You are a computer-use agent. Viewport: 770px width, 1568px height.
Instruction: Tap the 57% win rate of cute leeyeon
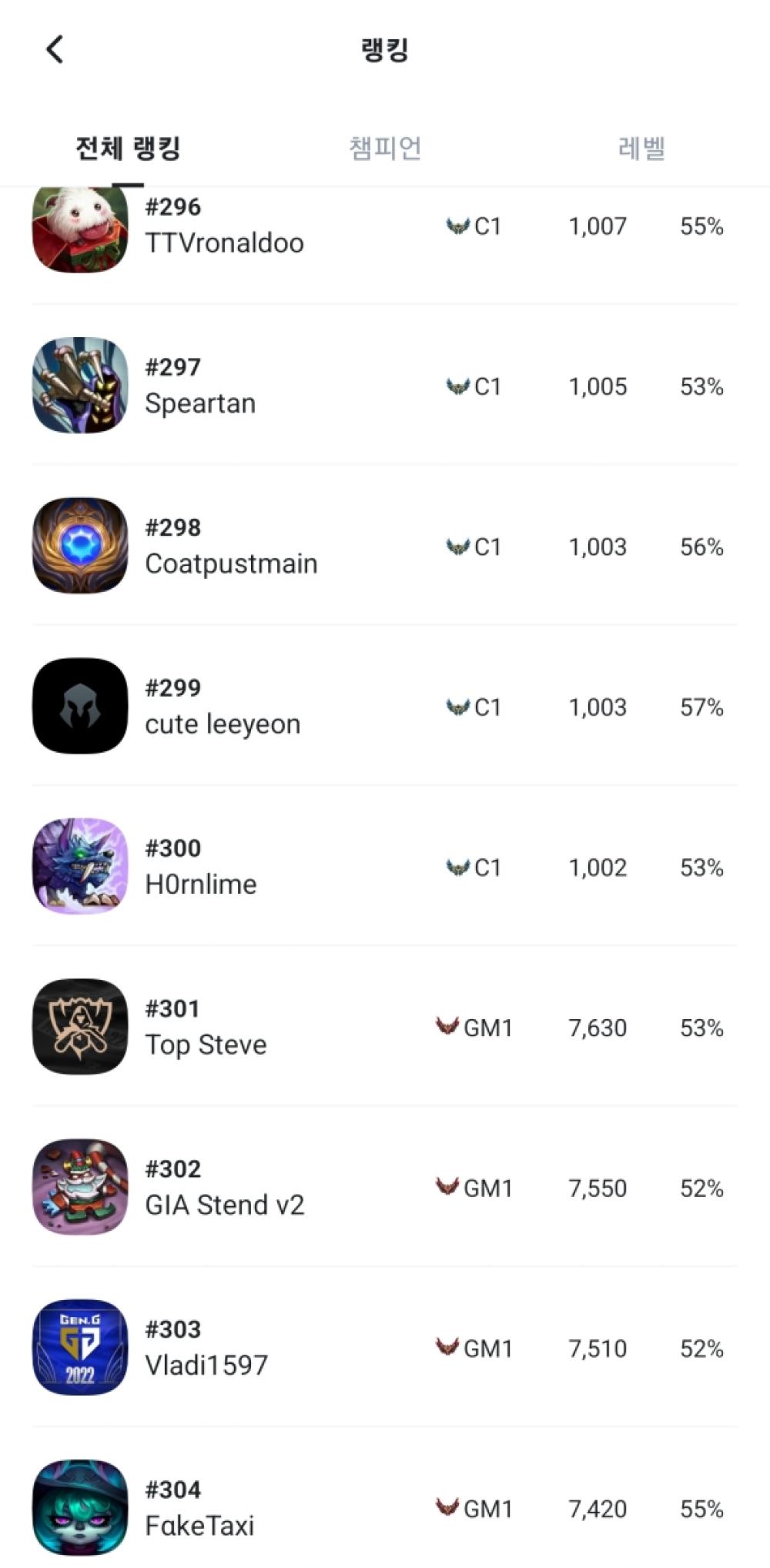[701, 707]
